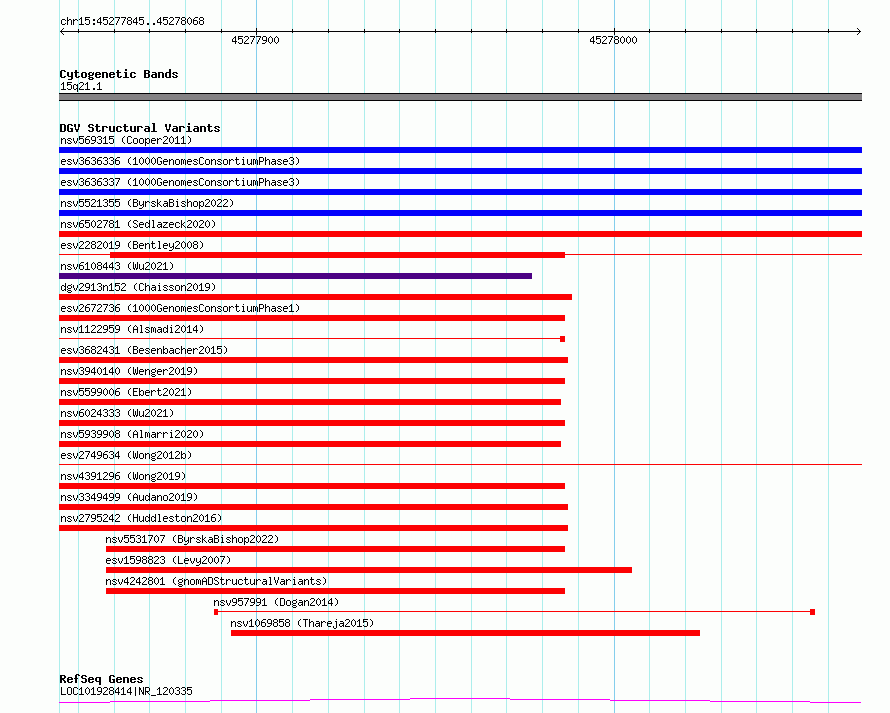890x713 pixels.
Task: Click the nsv1069858 red variant bar
Action: [x=465, y=633]
